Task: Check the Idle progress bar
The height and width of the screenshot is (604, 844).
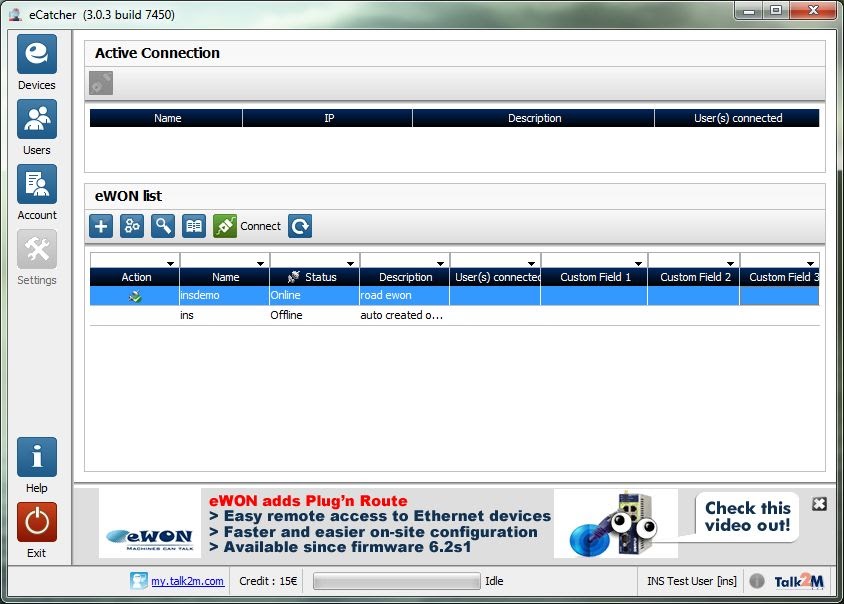Action: pyautogui.click(x=394, y=580)
